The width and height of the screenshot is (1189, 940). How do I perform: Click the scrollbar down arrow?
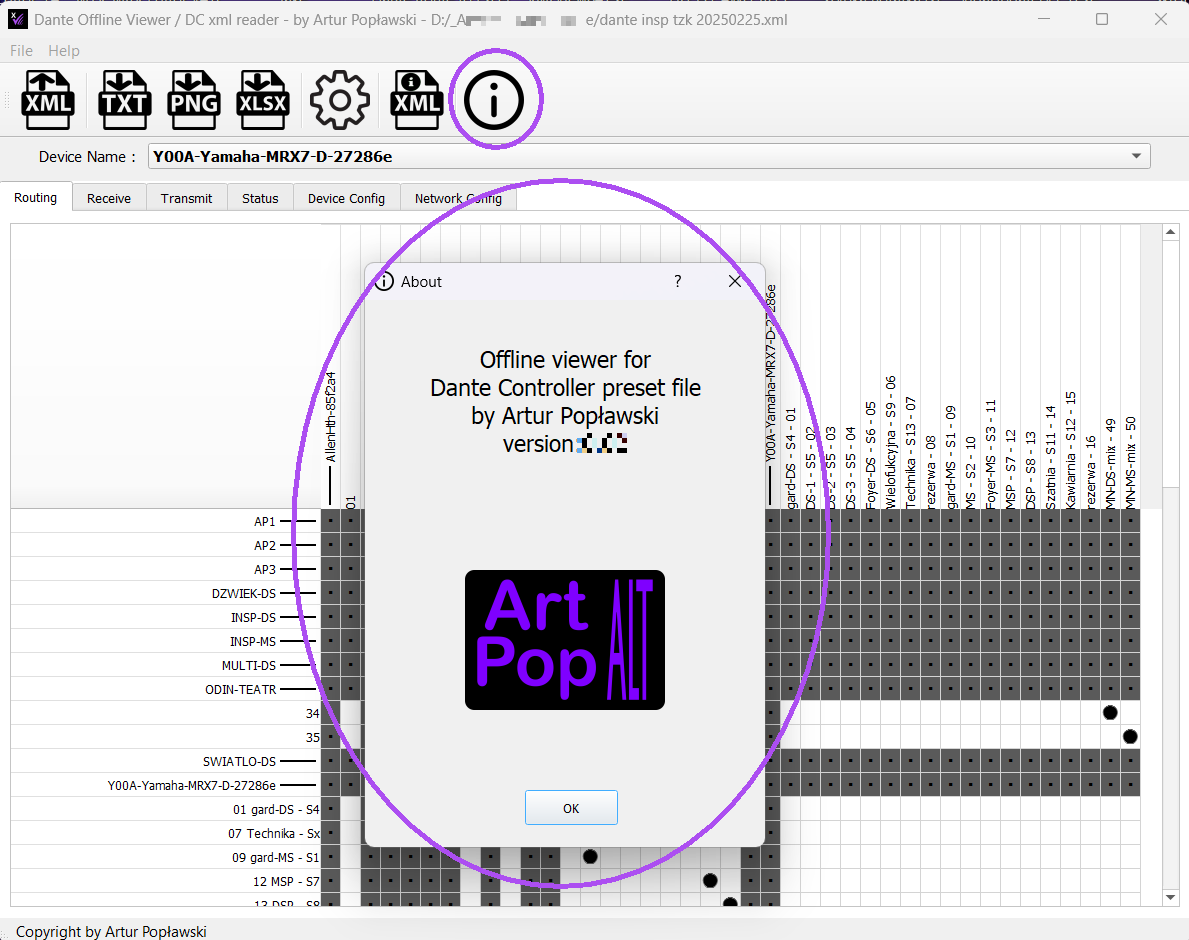point(1171,898)
